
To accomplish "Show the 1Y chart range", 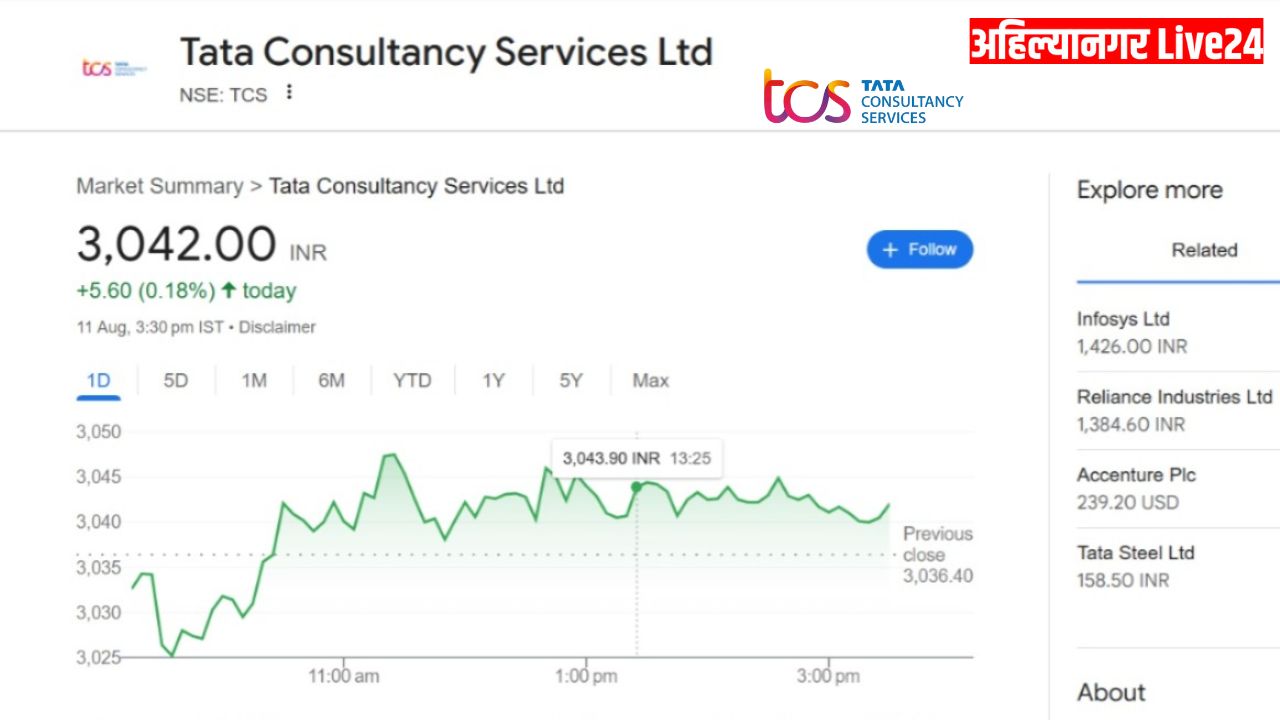I will point(493,381).
